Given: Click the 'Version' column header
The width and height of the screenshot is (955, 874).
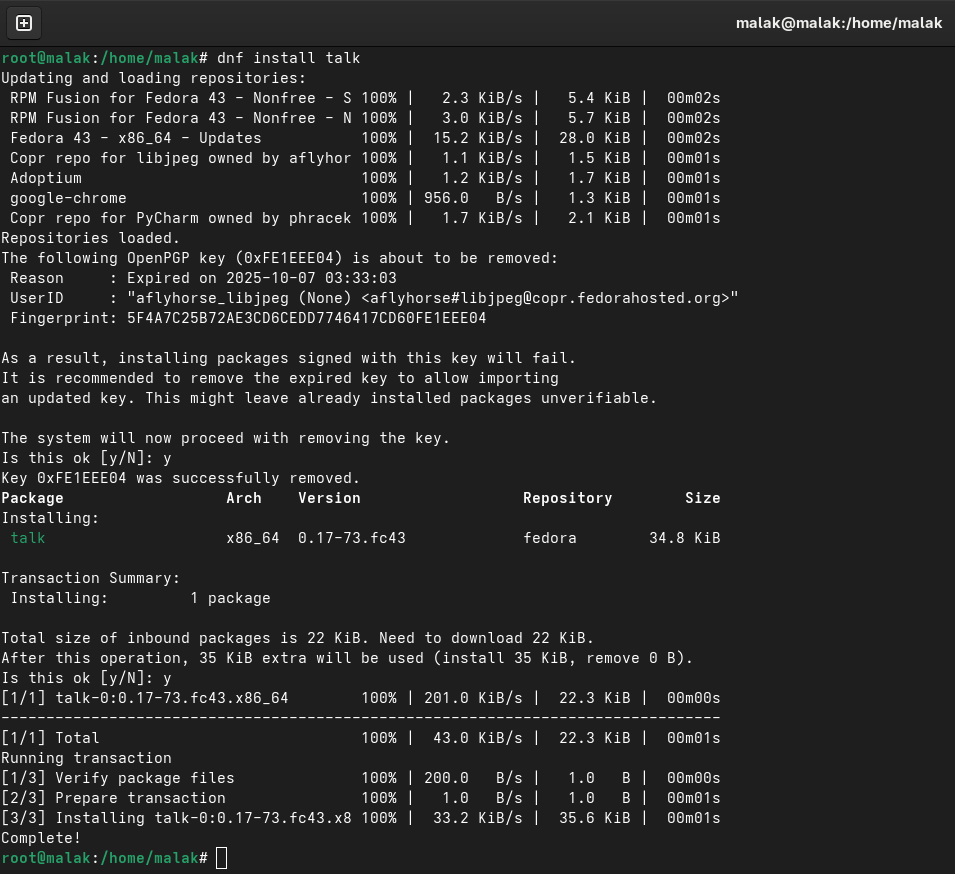Looking at the screenshot, I should tap(329, 498).
